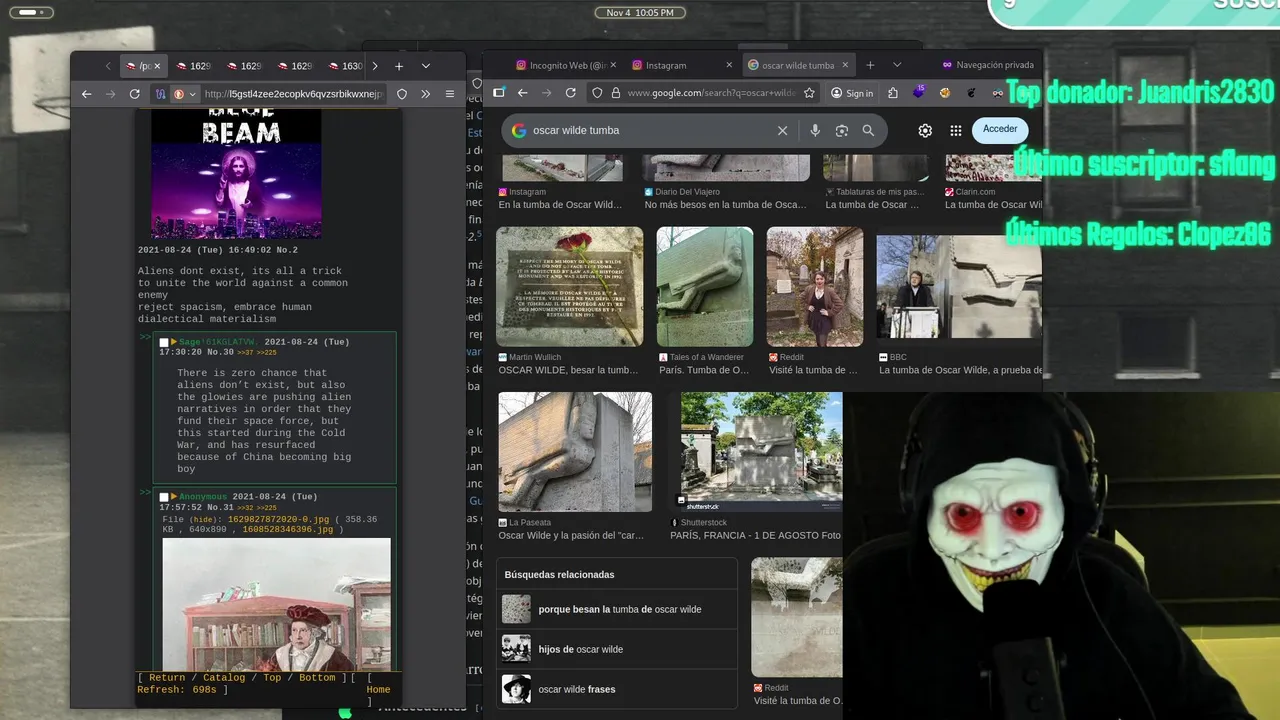Search related: hijos de oscar wilde
This screenshot has width=1280, height=720.
click(x=617, y=649)
